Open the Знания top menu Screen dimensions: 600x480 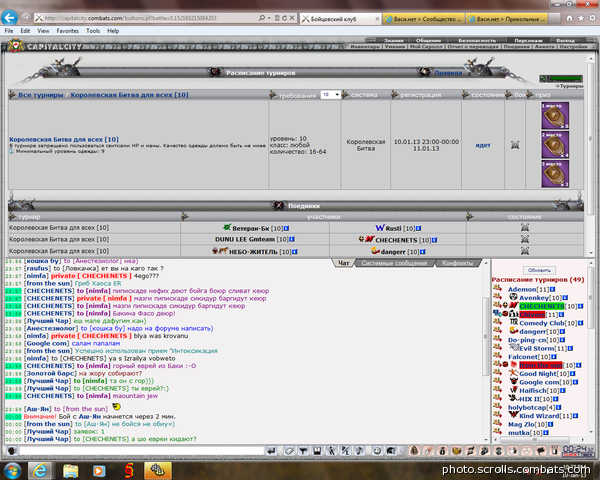(x=394, y=41)
